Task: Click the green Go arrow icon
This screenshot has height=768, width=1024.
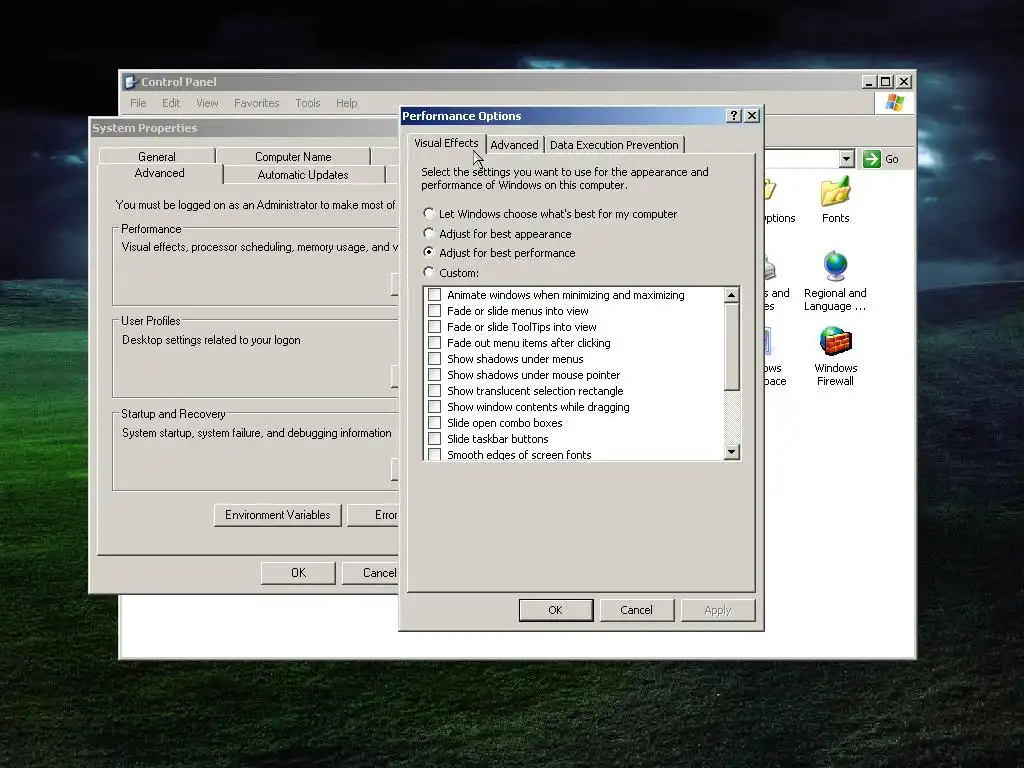Action: 871,159
